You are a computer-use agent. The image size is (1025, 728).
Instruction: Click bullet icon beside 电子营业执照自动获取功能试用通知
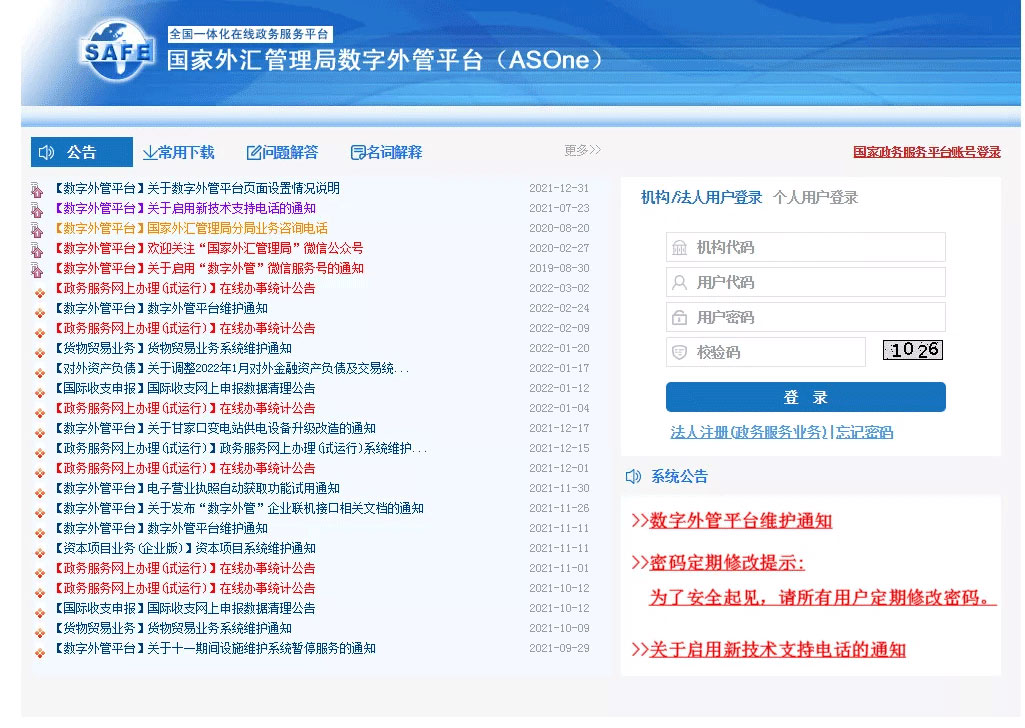point(40,493)
